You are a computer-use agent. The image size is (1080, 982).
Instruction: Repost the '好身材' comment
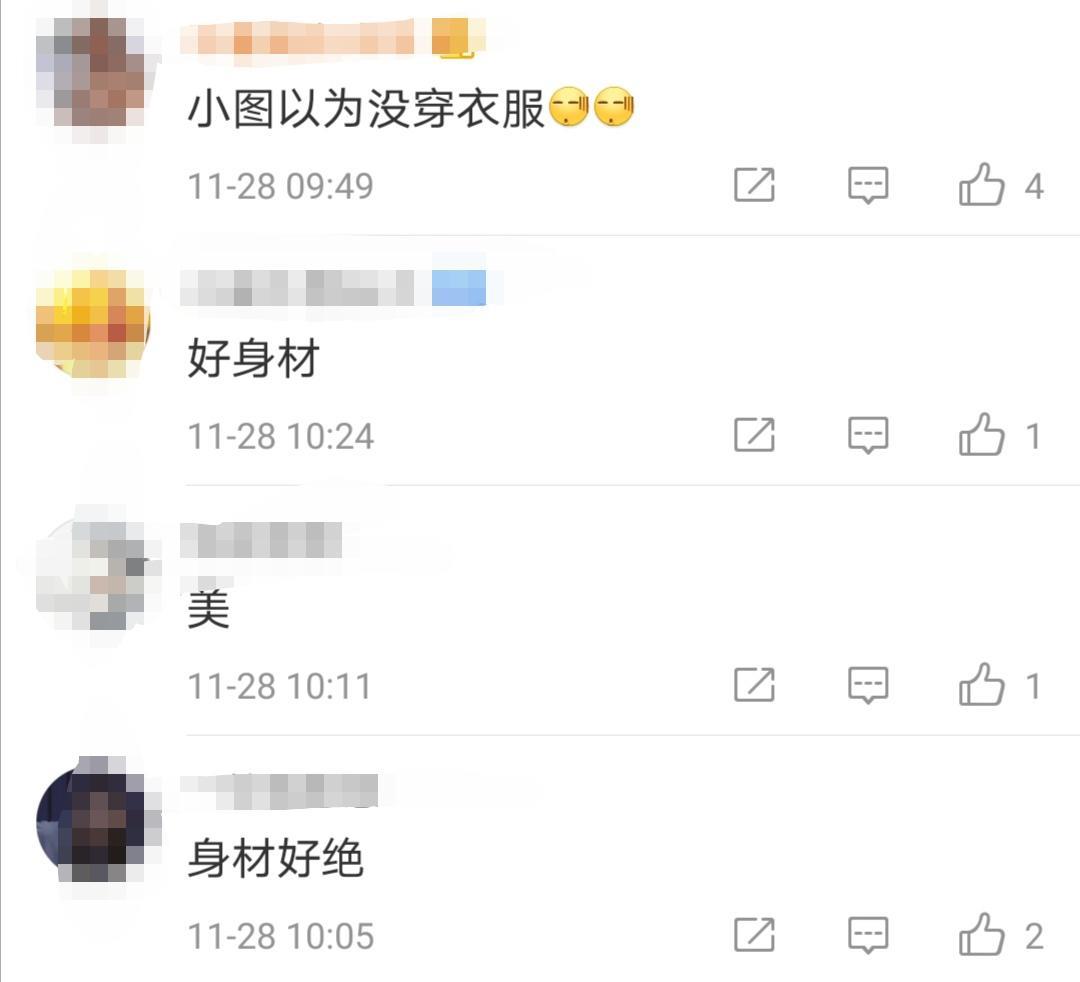click(x=754, y=435)
